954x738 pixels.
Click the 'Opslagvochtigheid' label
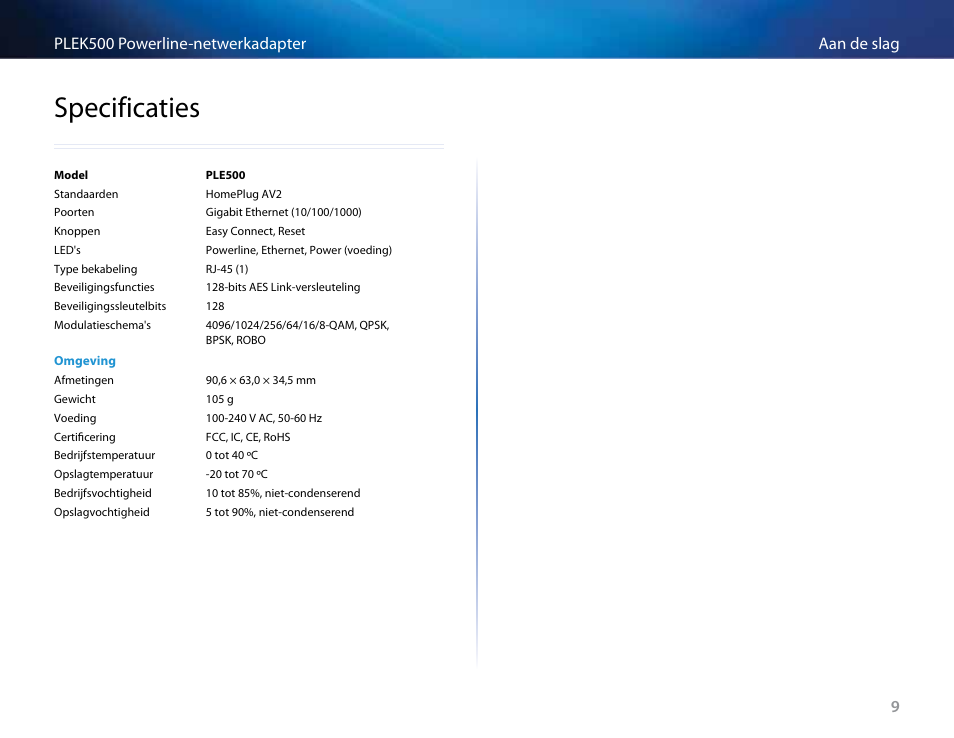102,512
